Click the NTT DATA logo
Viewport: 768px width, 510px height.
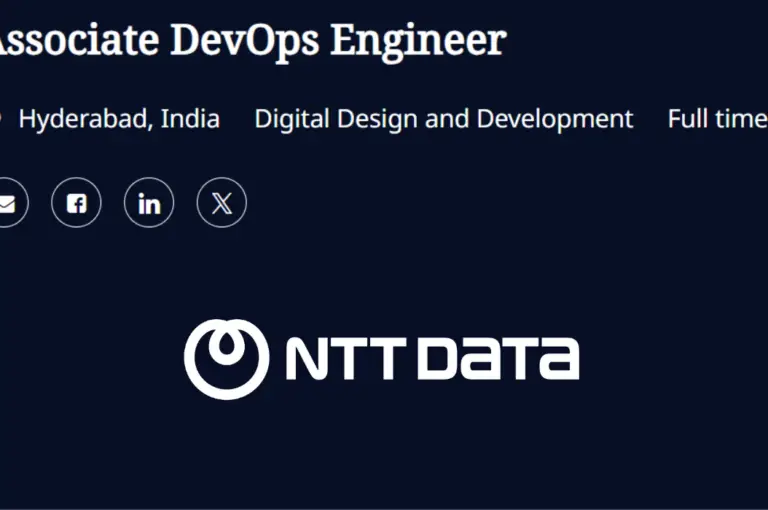(x=382, y=359)
